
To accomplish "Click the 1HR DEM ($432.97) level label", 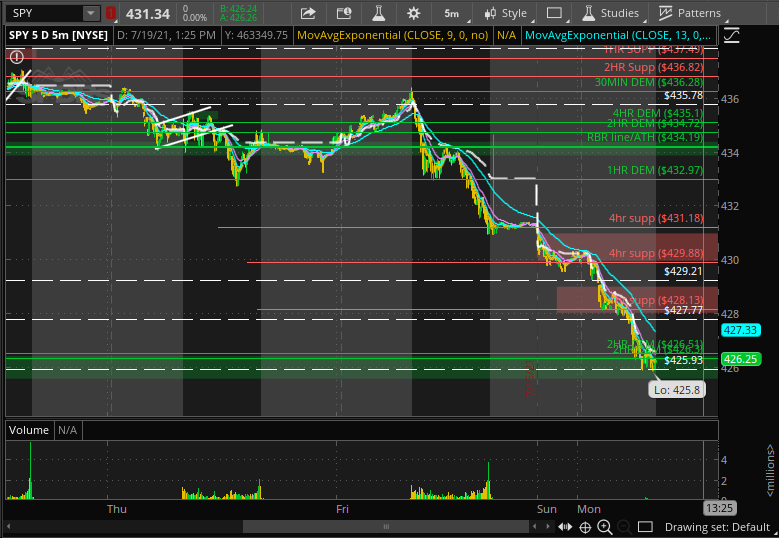I will point(655,170).
